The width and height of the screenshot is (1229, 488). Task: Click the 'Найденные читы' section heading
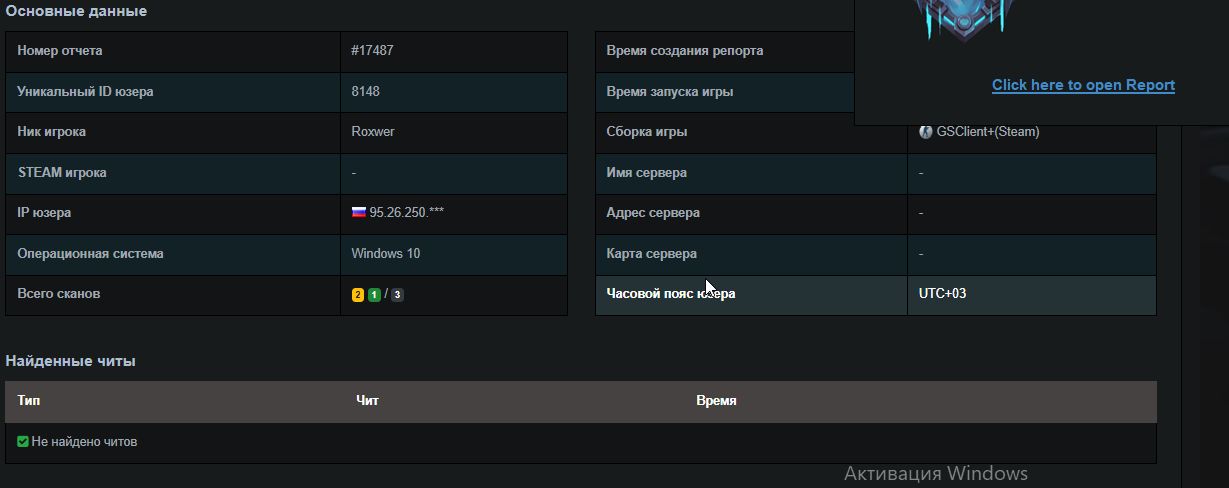pos(70,361)
